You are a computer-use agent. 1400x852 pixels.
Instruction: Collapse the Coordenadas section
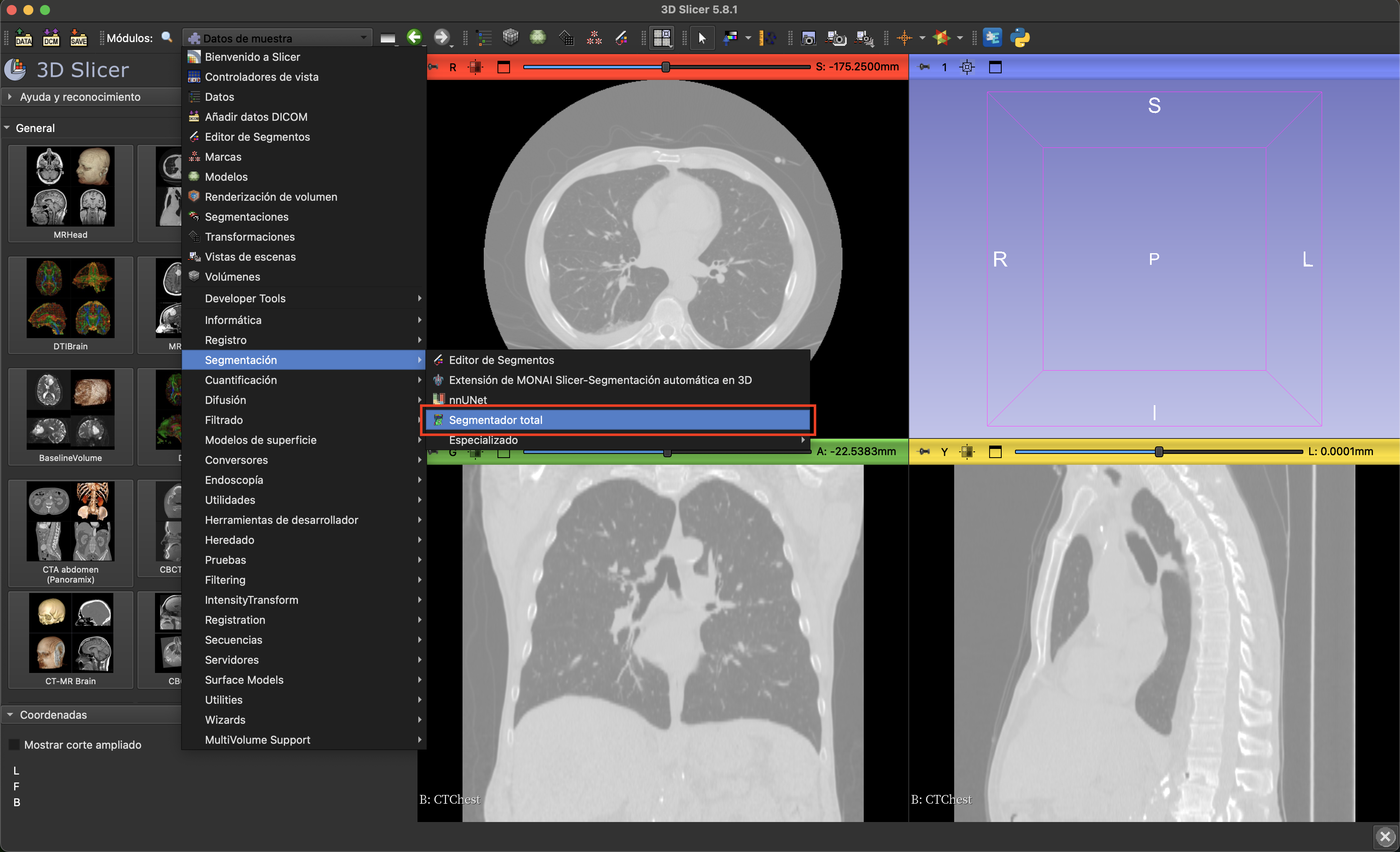click(x=52, y=715)
